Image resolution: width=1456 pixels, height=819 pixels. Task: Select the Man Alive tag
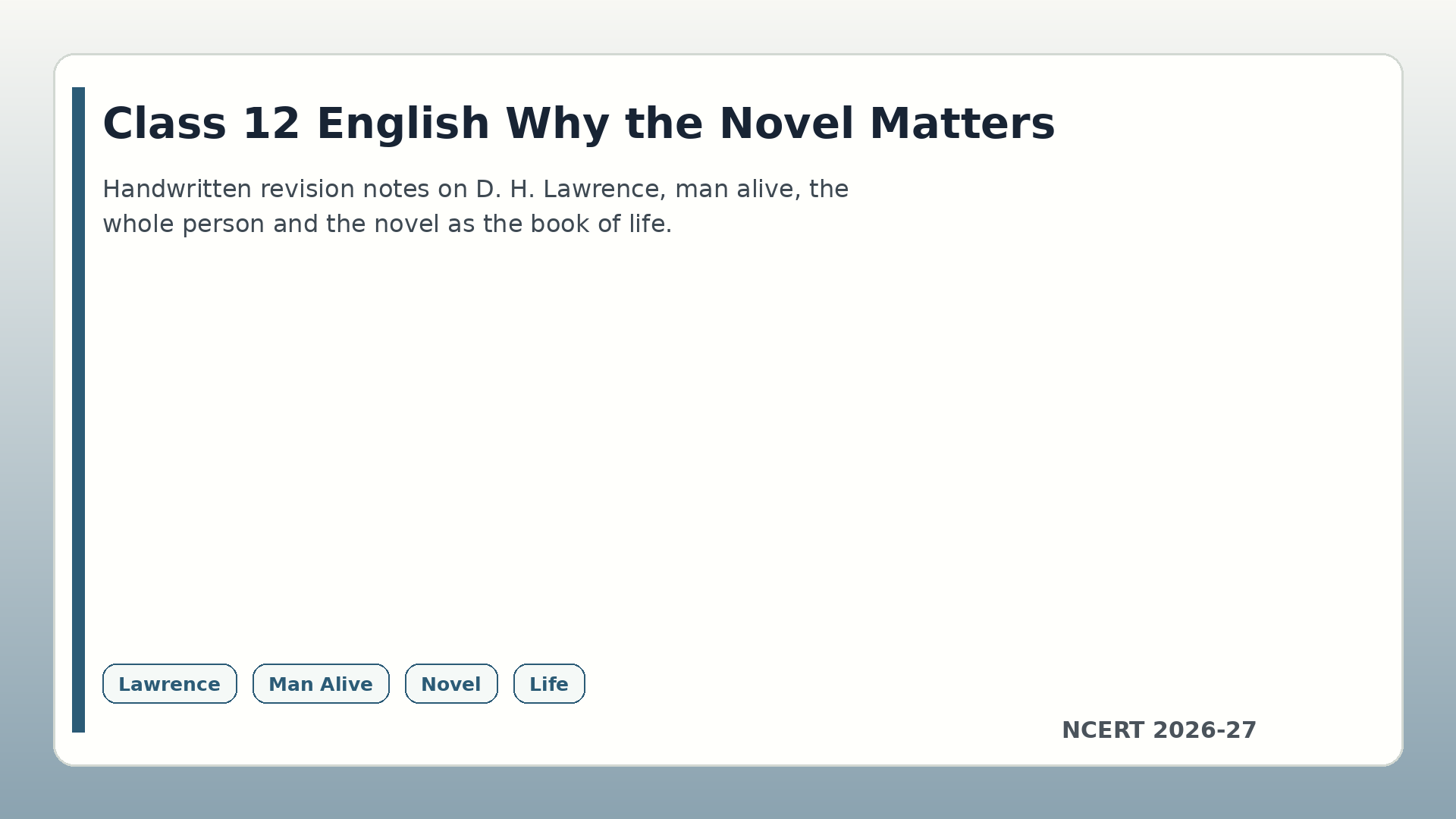[x=321, y=684]
